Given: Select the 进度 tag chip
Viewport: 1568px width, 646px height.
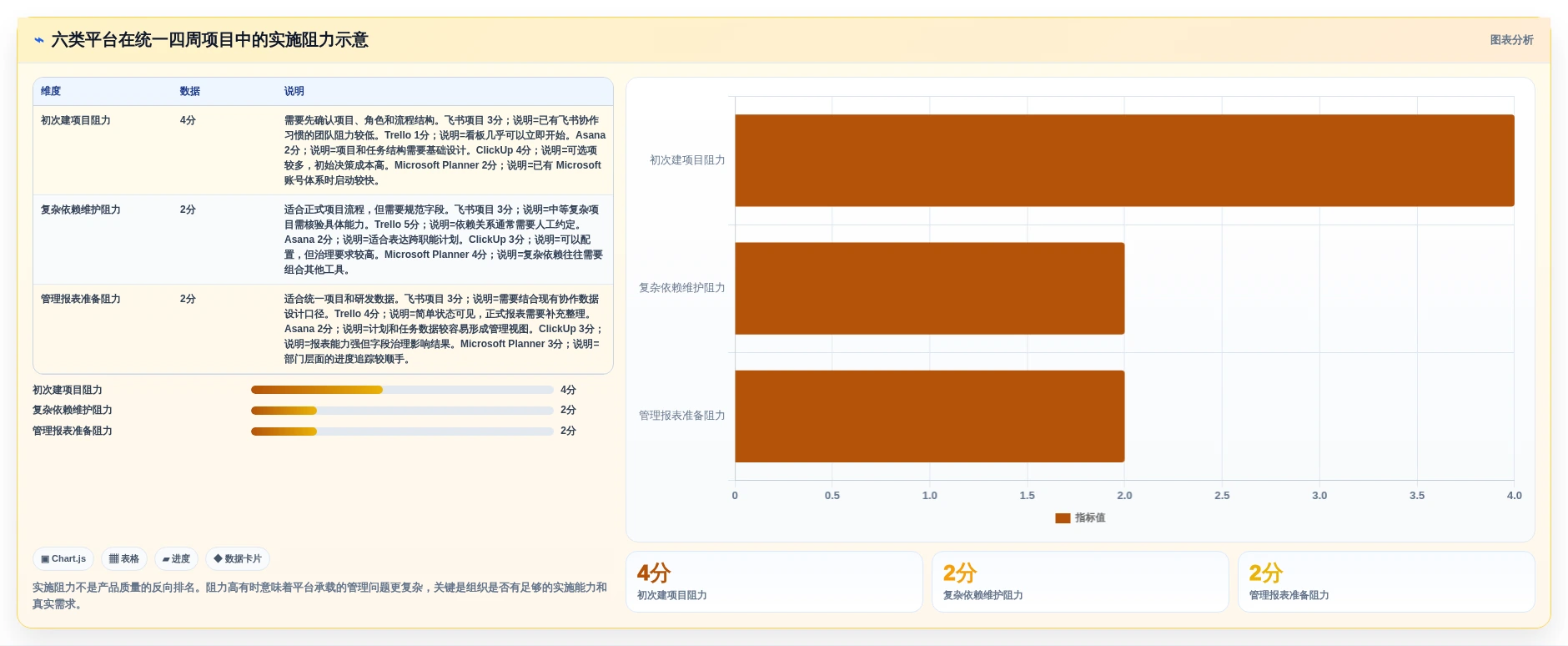Looking at the screenshot, I should (176, 559).
